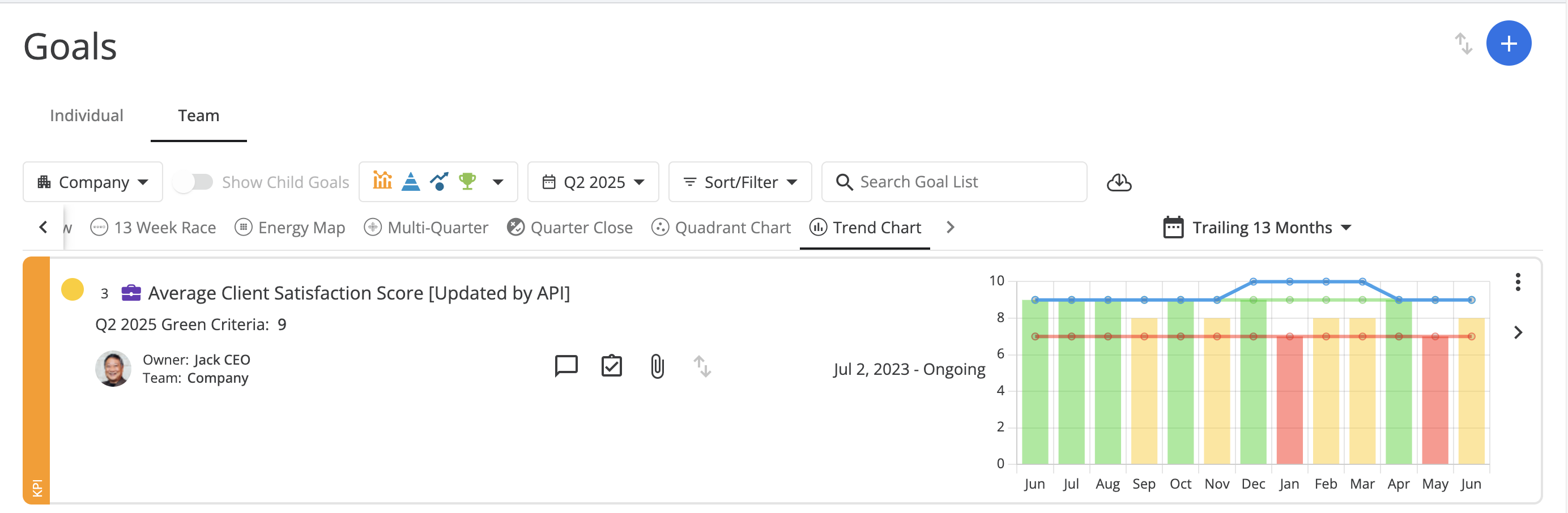
Task: Click the reorder arrows beside paperclip
Action: 702,366
